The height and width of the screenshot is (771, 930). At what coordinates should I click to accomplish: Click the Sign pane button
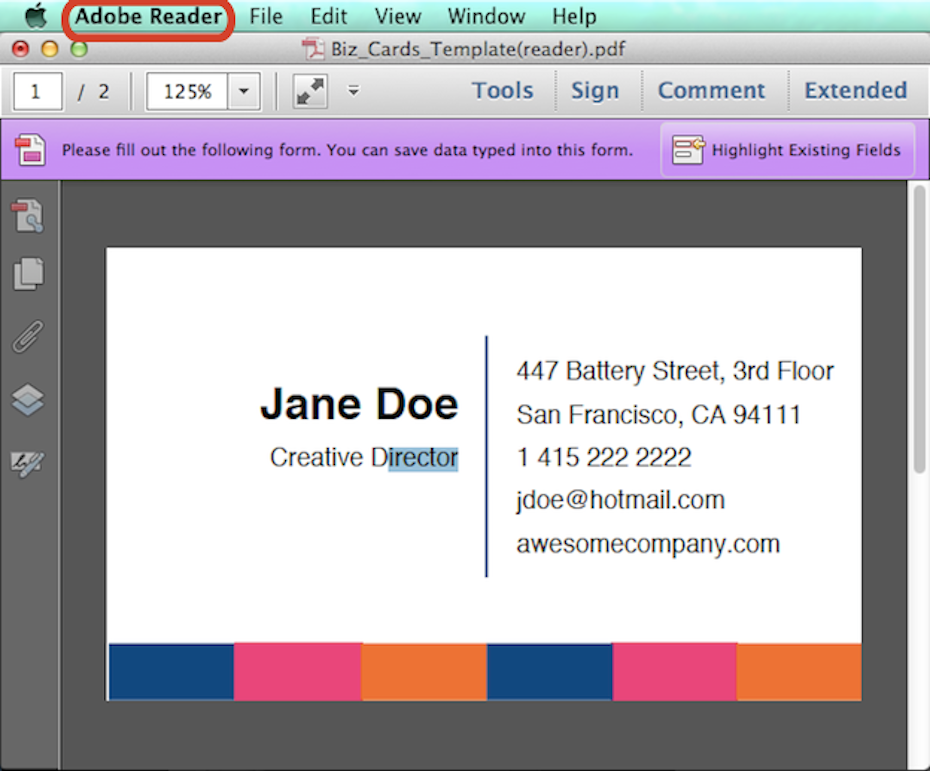(595, 91)
